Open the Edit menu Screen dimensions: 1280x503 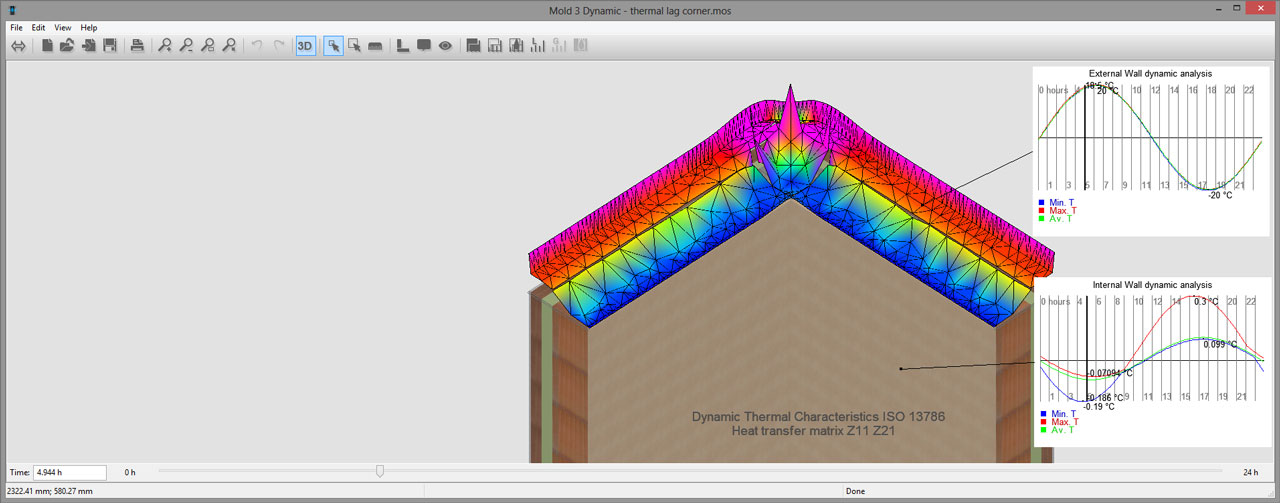click(x=38, y=28)
